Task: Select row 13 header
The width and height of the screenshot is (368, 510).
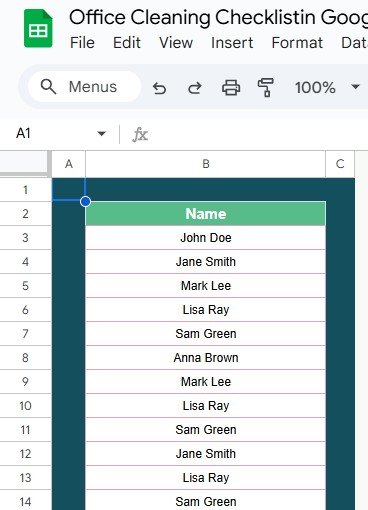Action: 25,478
